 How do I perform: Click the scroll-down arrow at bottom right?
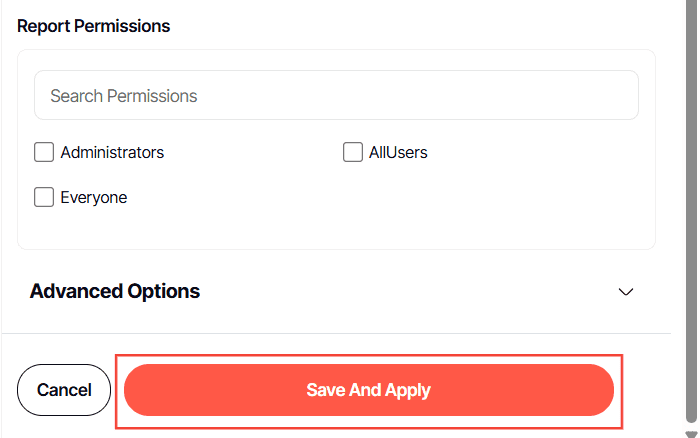pyautogui.click(x=690, y=433)
